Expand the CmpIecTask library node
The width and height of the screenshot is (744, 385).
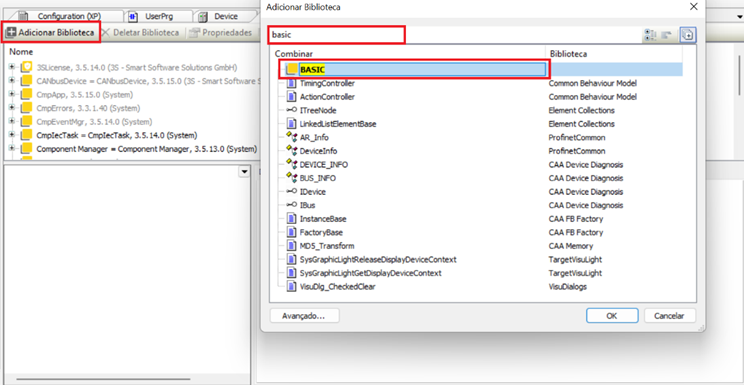click(11, 135)
